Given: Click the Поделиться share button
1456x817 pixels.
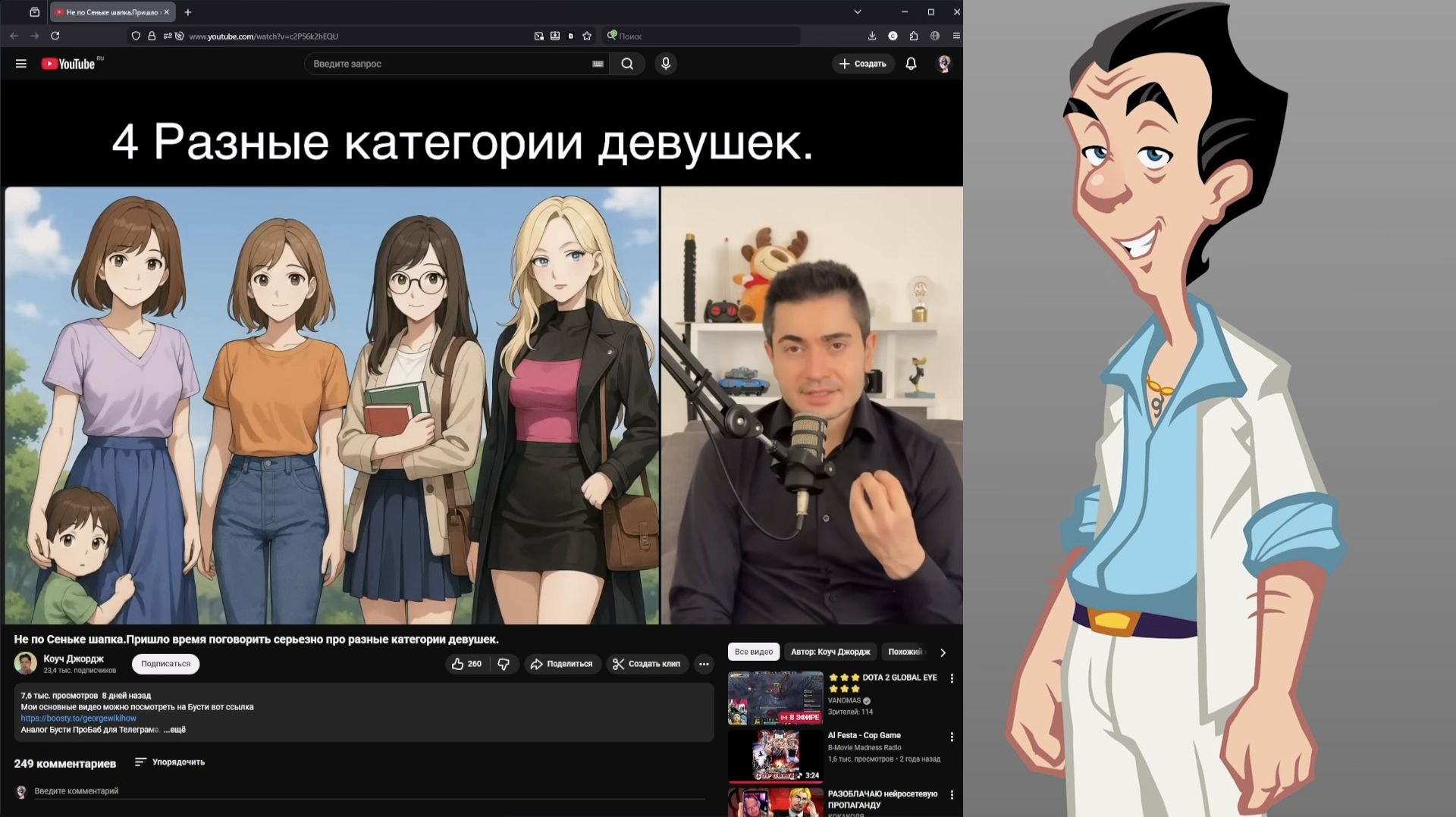Looking at the screenshot, I should click(x=562, y=664).
